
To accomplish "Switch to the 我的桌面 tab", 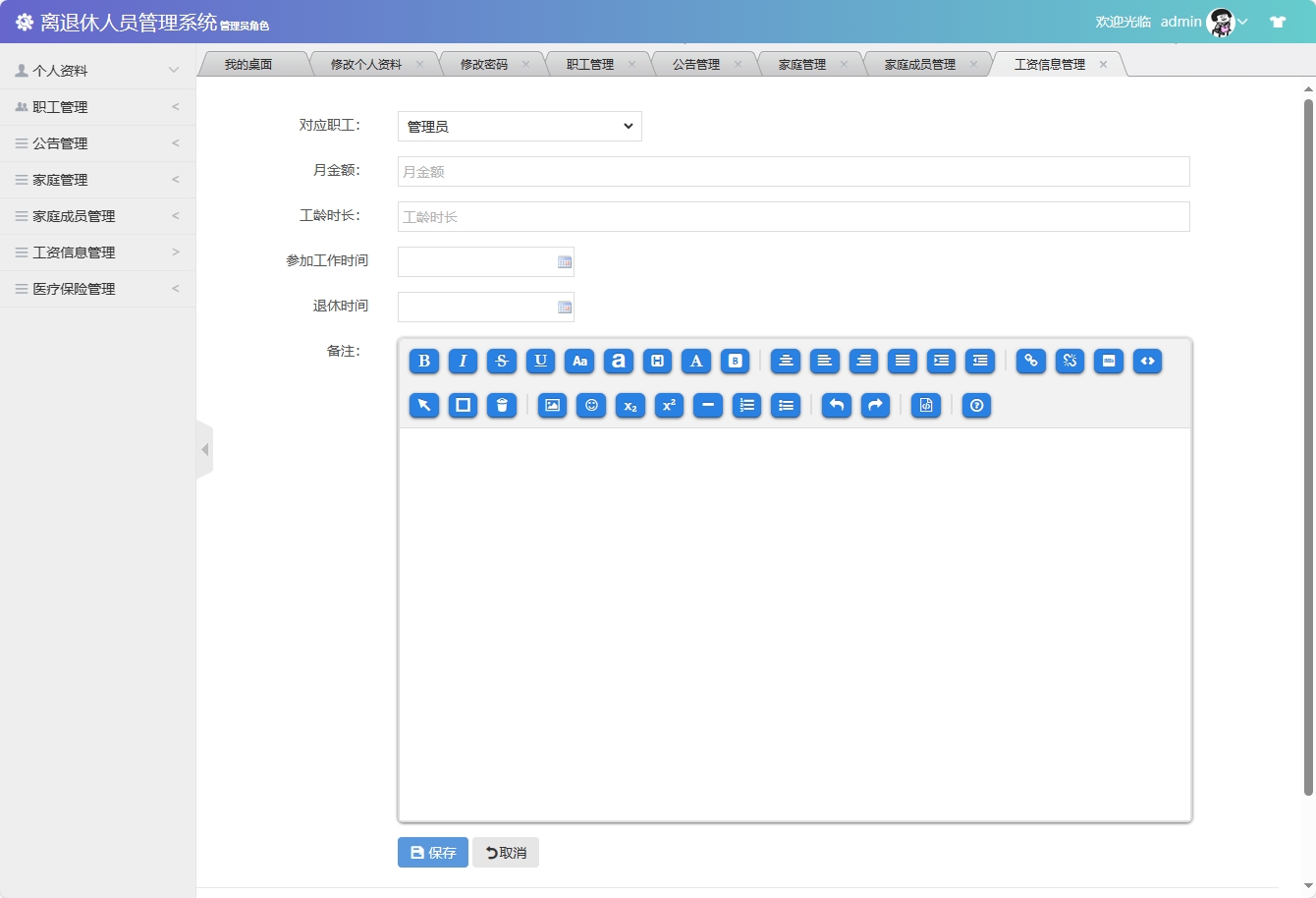I will tap(248, 65).
